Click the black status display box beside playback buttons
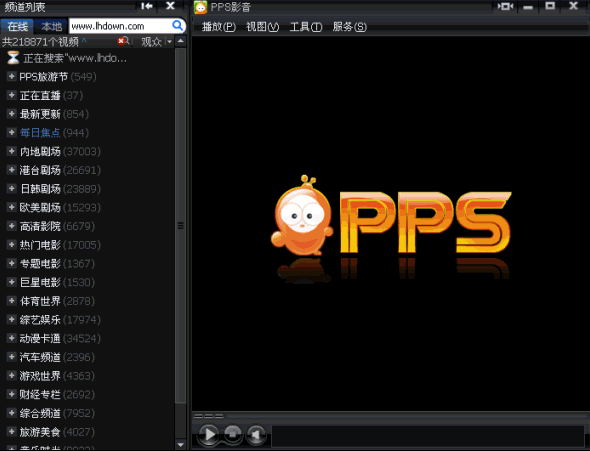The height and width of the screenshot is (451, 590). (428, 436)
